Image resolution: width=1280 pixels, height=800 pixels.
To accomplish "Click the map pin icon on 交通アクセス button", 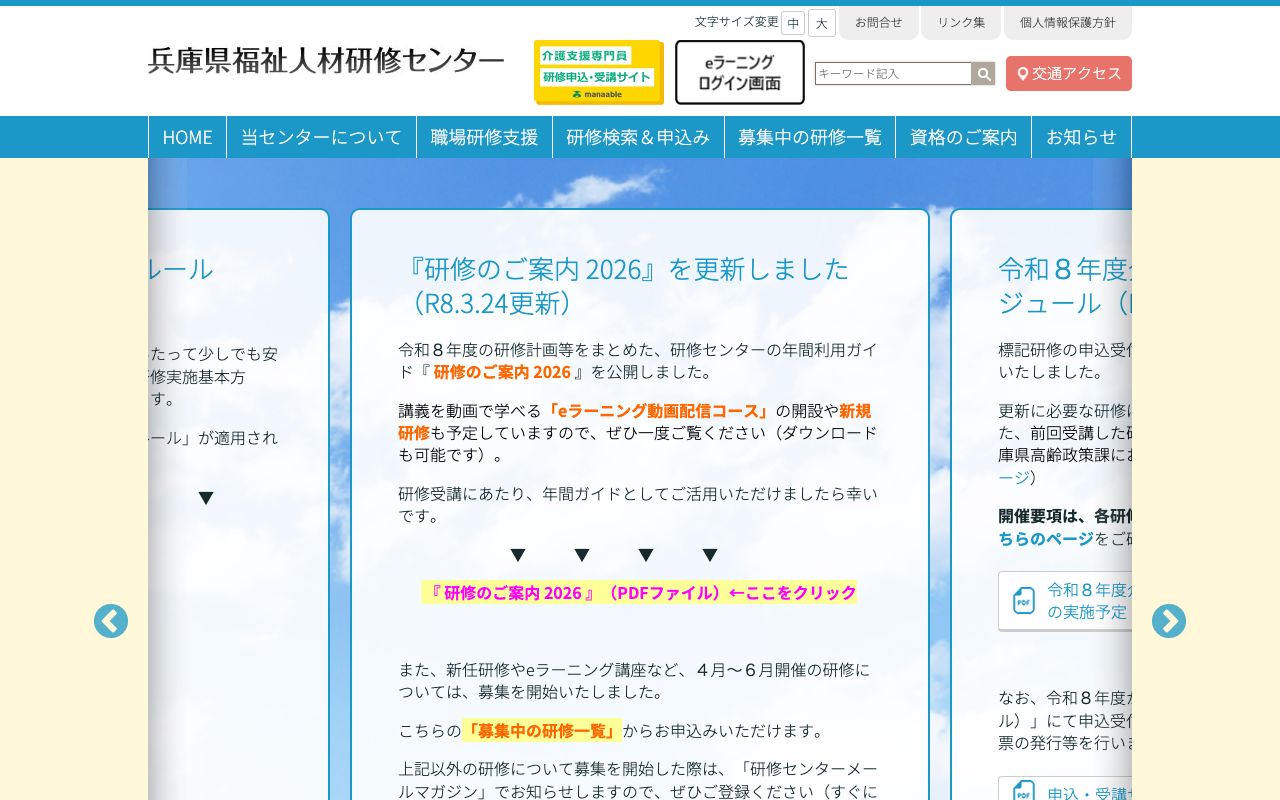I will [x=1023, y=73].
